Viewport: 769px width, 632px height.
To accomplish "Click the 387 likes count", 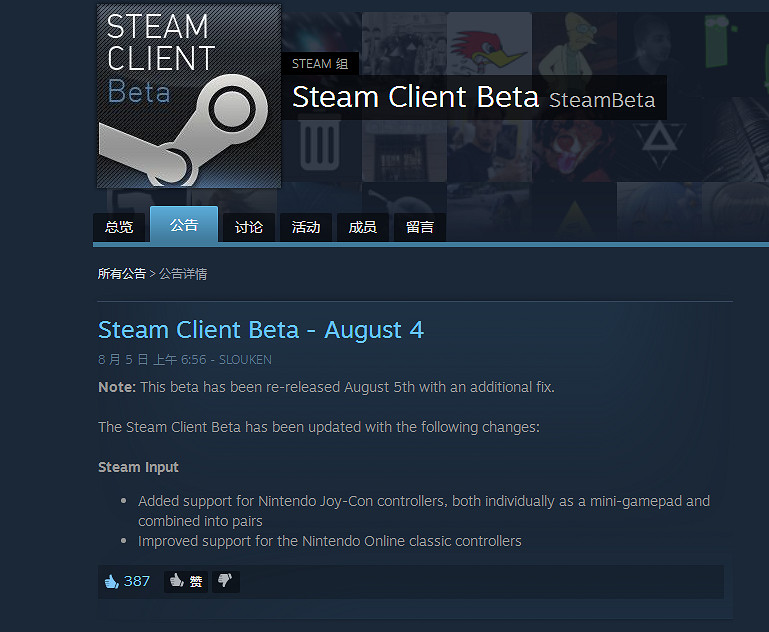I will [x=137, y=581].
